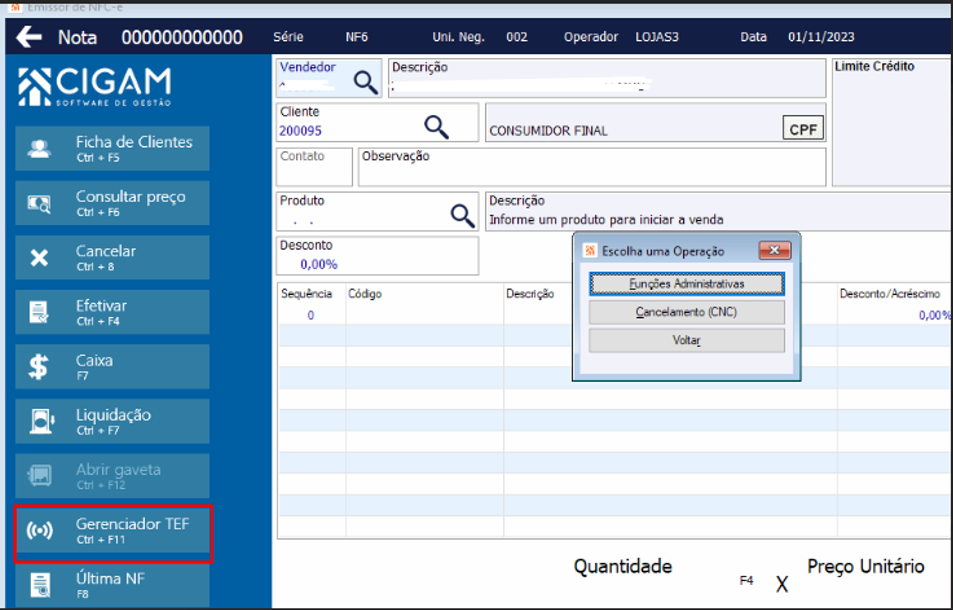953x610 pixels.
Task: Click the Desconto 0,00% field
Action: 377,256
